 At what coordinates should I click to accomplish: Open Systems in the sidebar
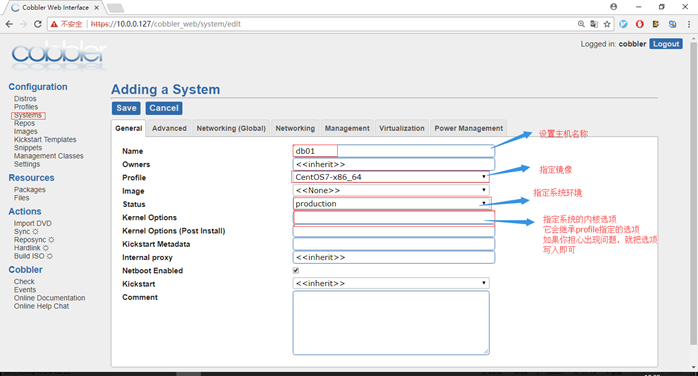(28, 115)
